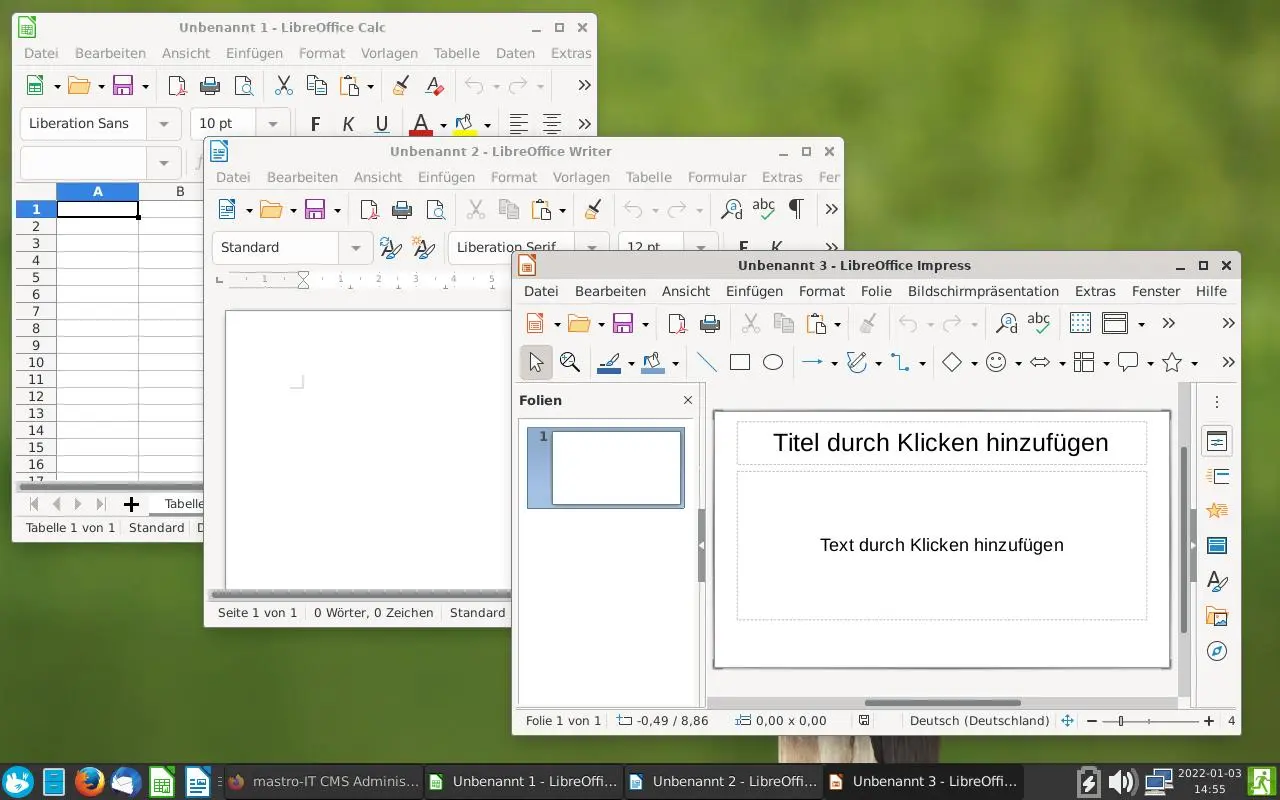Insert a callout shape in Impress
The height and width of the screenshot is (800, 1280).
tap(1128, 363)
